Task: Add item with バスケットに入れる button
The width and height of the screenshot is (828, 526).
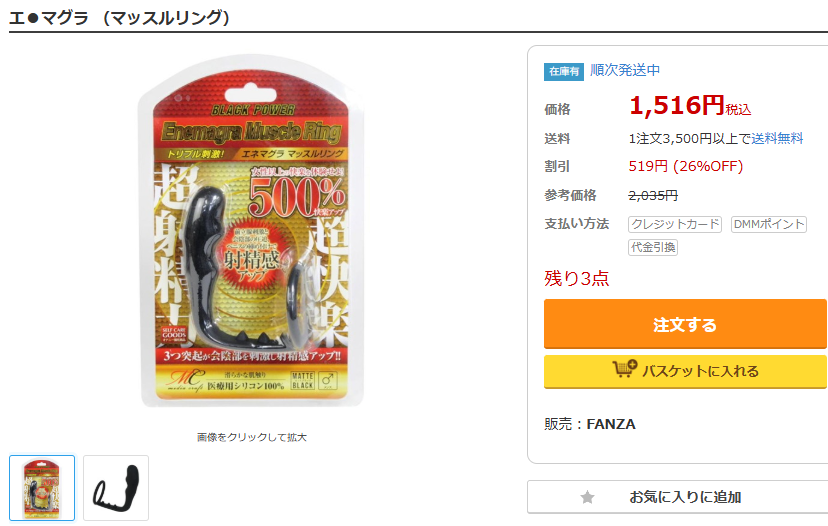Action: (685, 371)
